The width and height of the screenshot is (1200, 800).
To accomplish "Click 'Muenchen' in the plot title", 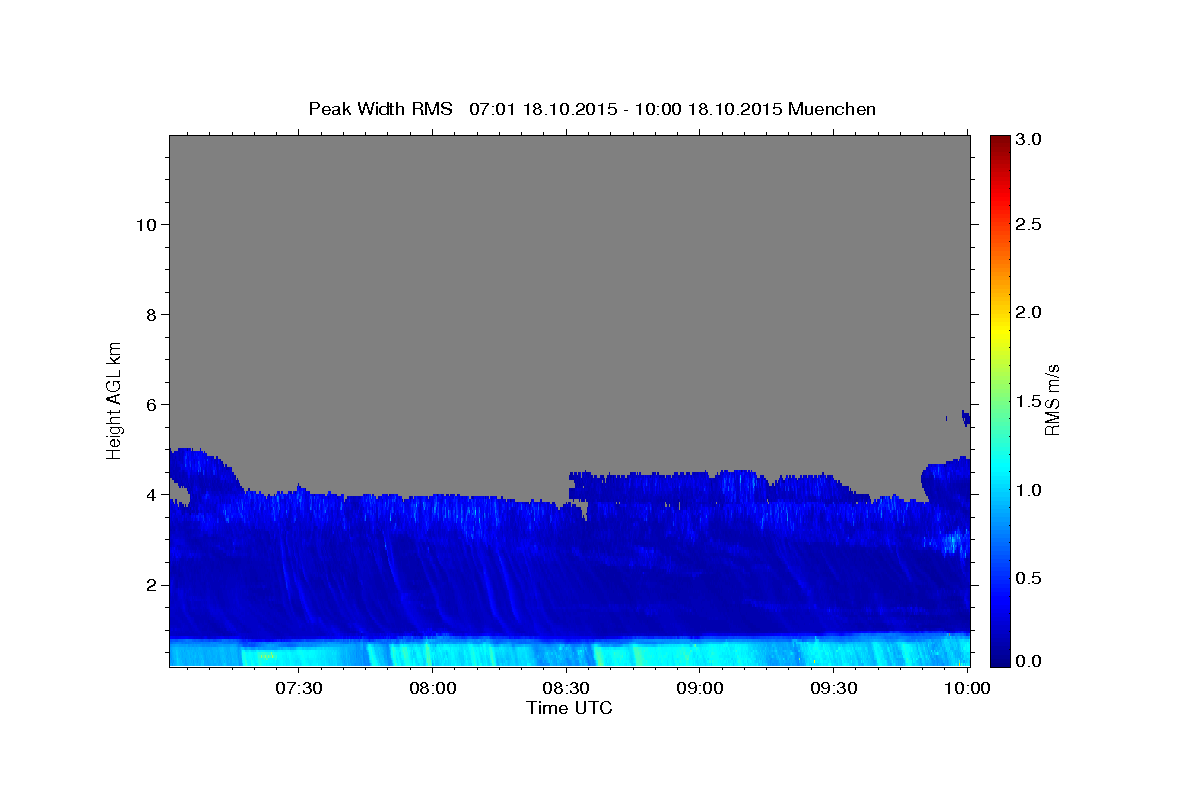I will (x=832, y=109).
